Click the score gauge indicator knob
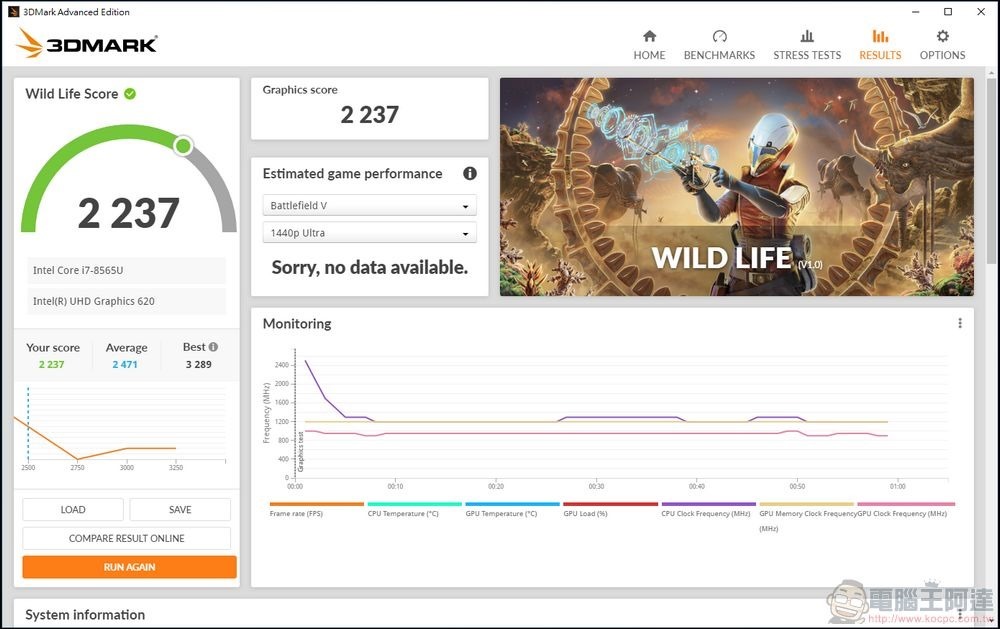 coord(183,146)
